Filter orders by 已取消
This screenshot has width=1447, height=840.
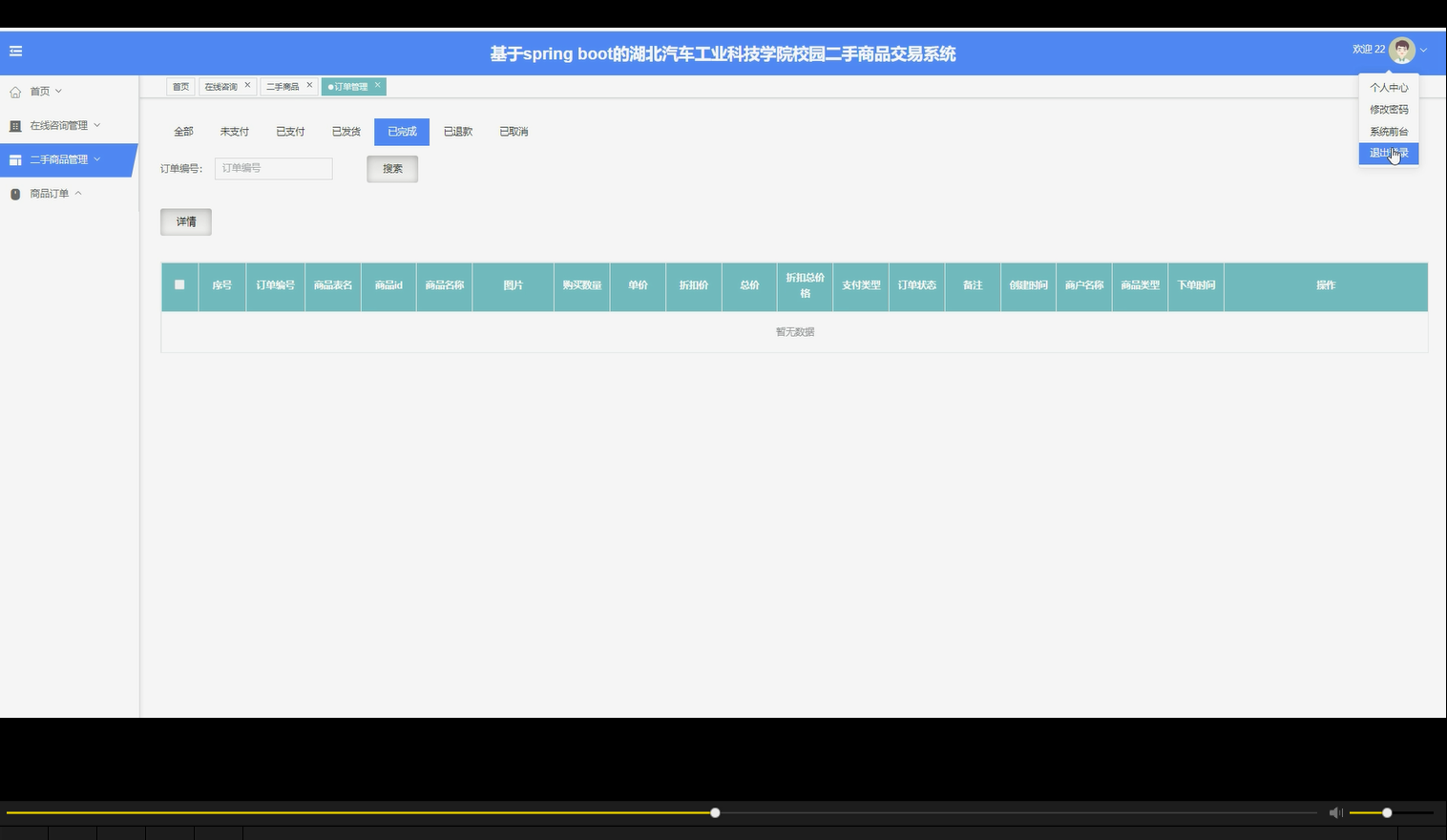click(x=514, y=132)
